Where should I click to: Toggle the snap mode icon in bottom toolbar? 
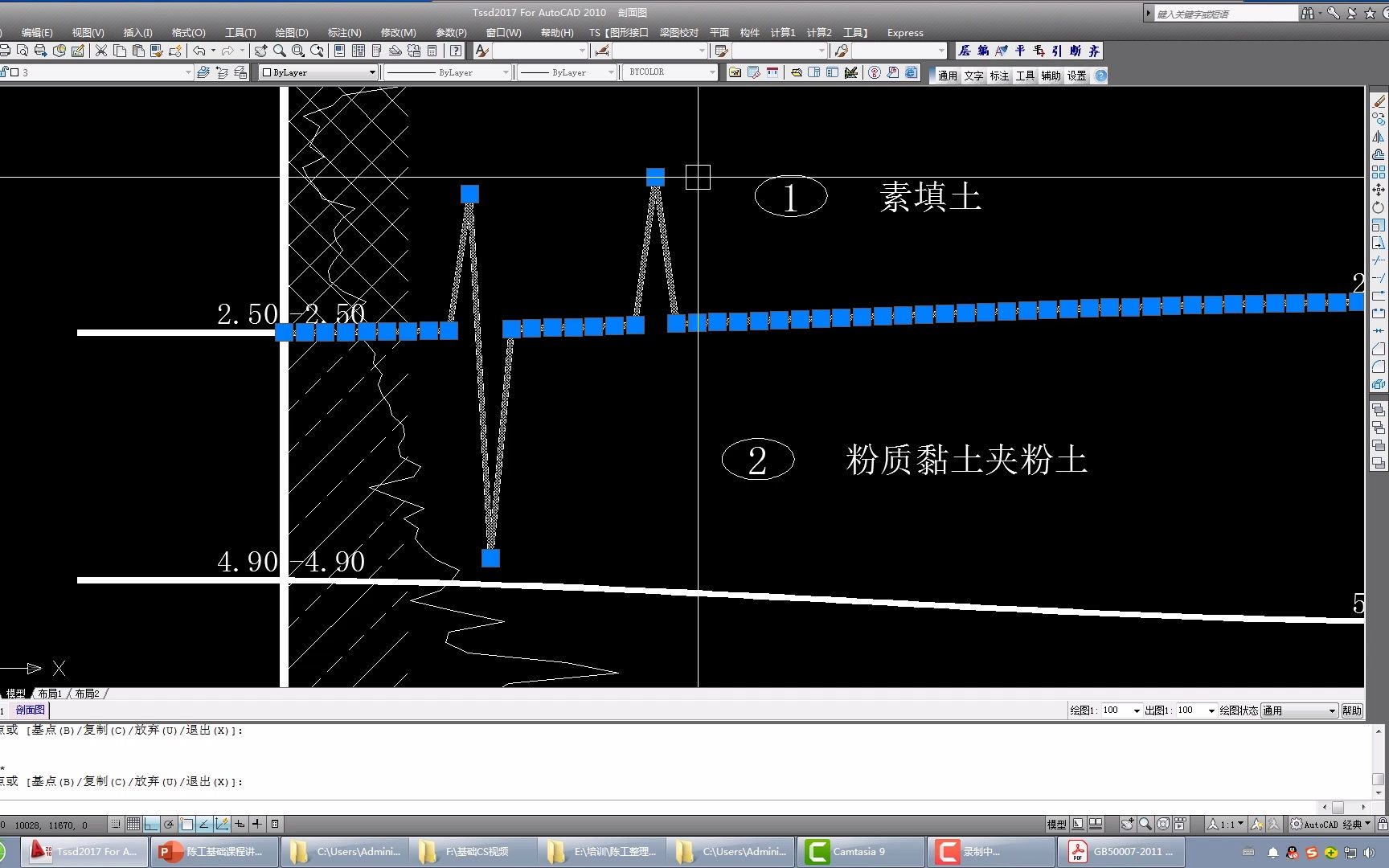click(114, 825)
